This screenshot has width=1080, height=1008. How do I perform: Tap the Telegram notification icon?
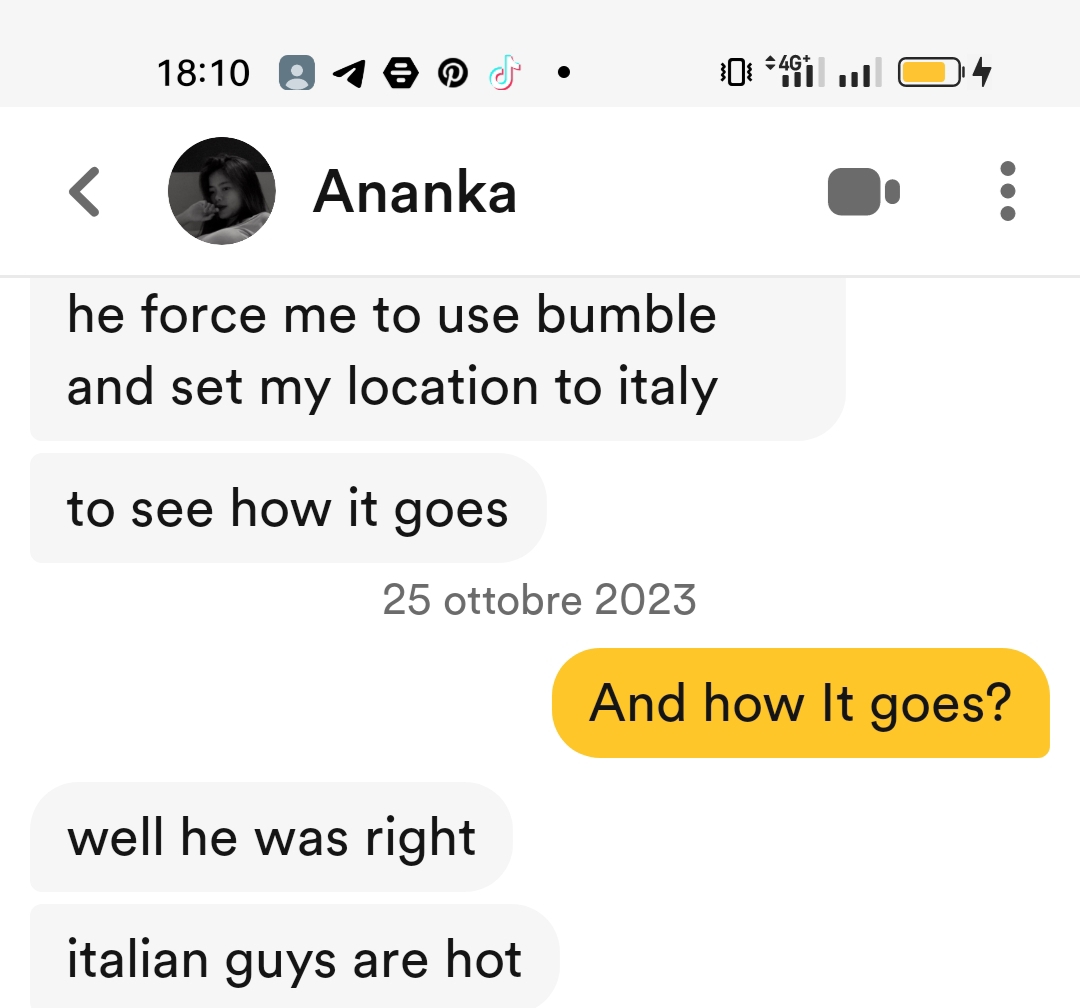tap(349, 73)
